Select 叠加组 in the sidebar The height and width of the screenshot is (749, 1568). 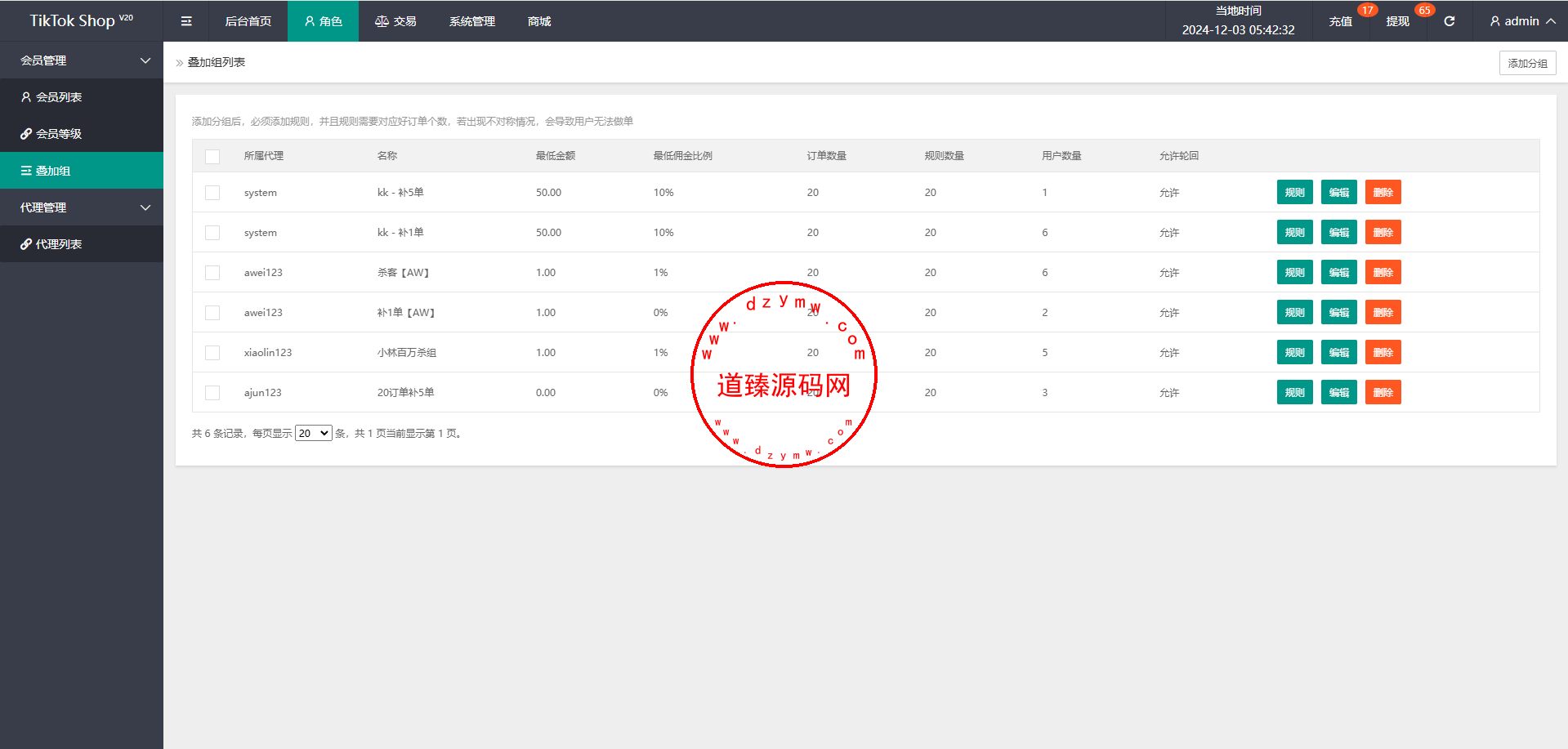pyautogui.click(x=82, y=171)
